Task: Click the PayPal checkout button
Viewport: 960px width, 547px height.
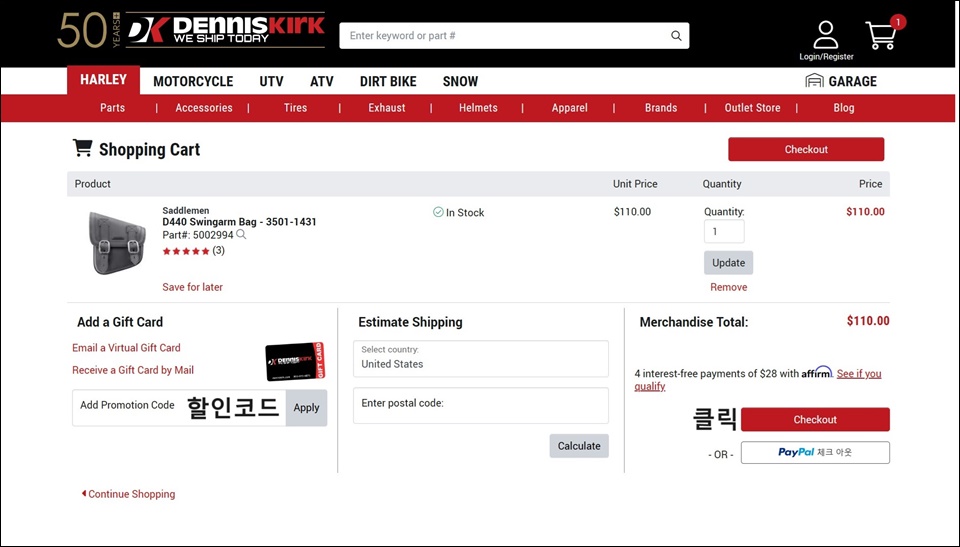Action: tap(815, 453)
